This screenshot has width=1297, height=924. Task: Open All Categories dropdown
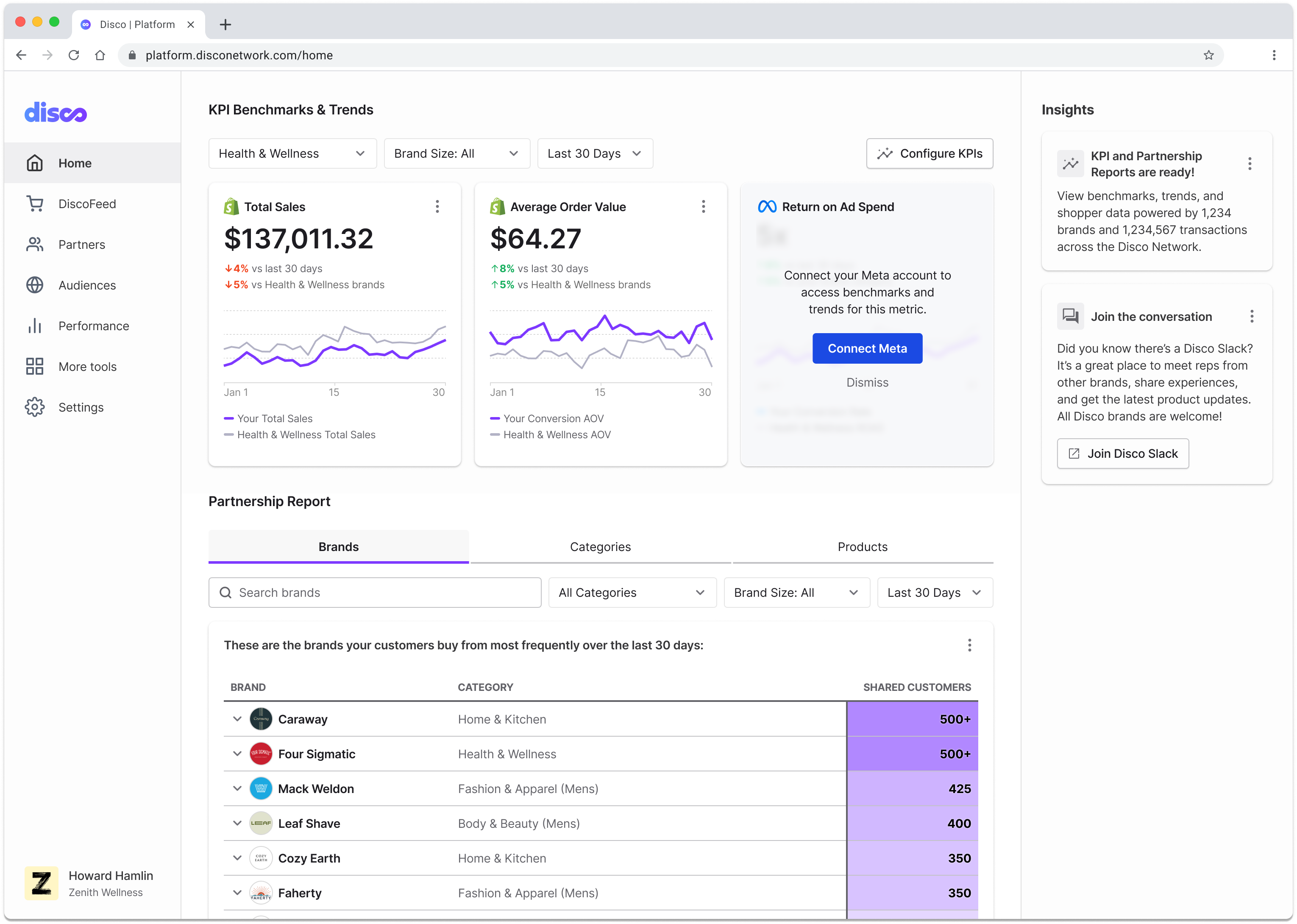coord(632,592)
